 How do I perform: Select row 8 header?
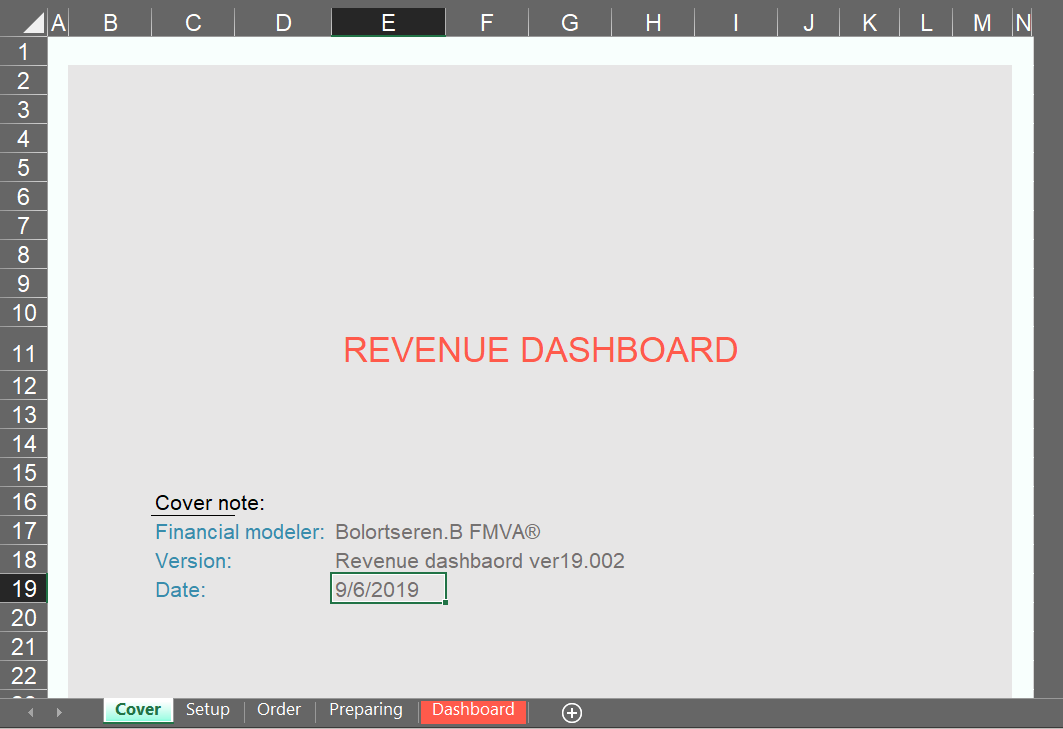pyautogui.click(x=24, y=255)
